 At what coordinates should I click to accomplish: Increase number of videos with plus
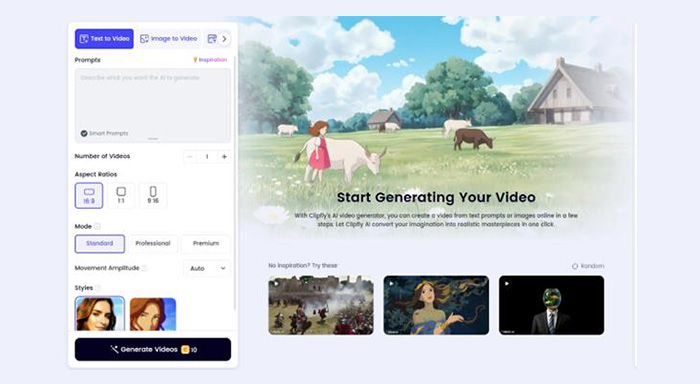point(224,157)
